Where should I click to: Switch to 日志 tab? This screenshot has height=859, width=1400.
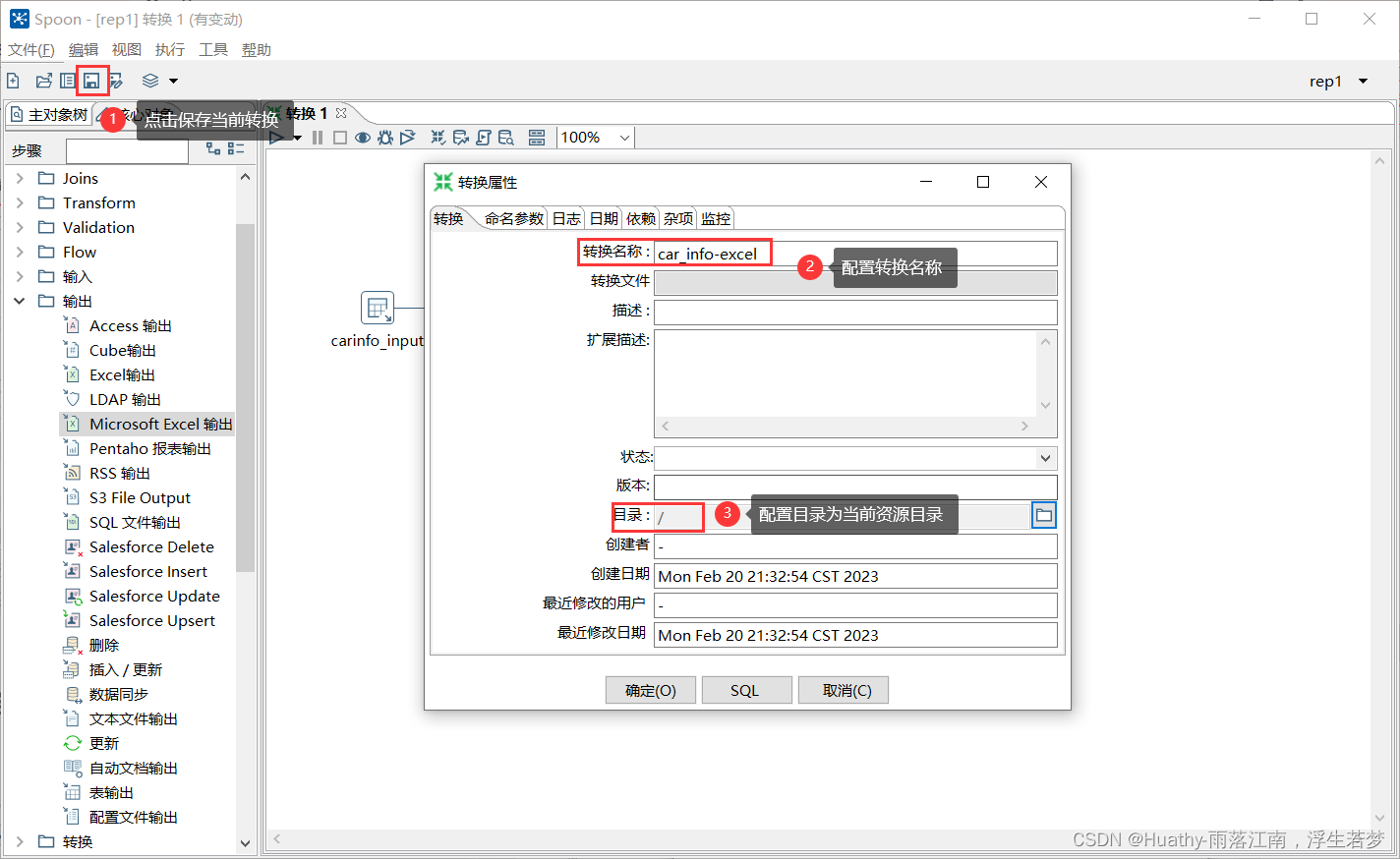click(566, 218)
